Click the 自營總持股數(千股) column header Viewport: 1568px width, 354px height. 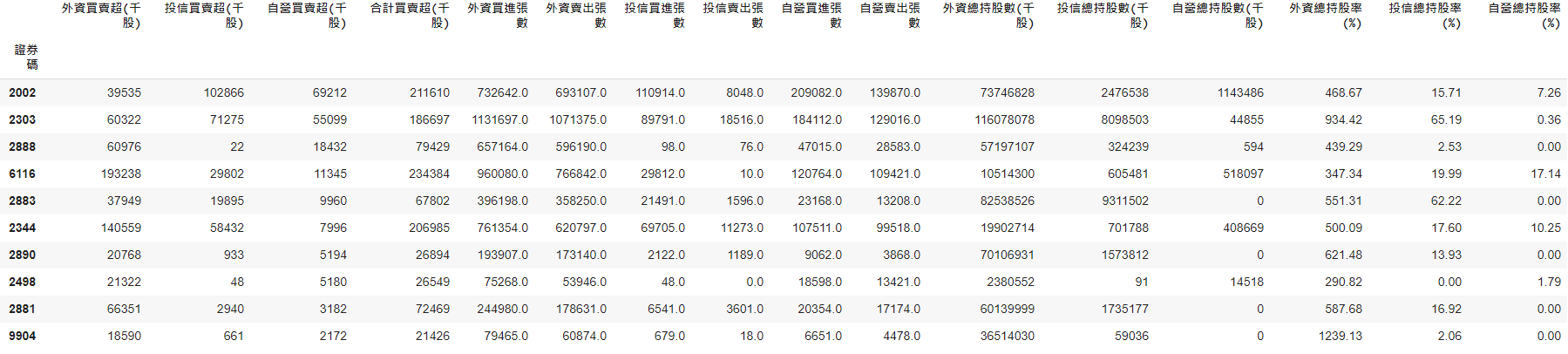(x=1217, y=15)
